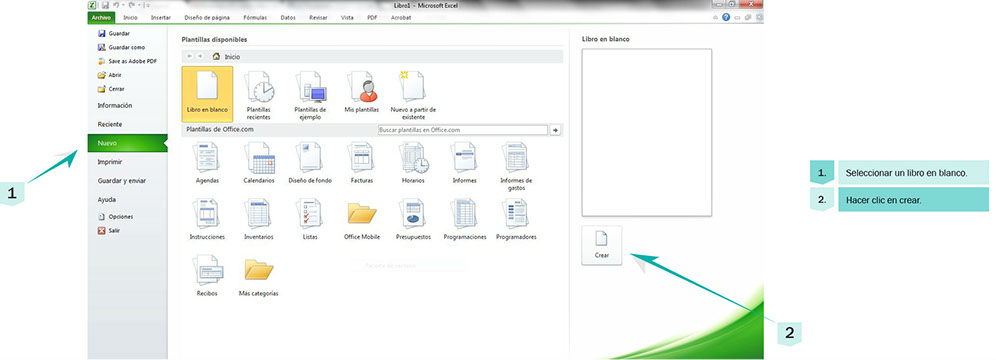
Task: Select the Libro en blanco template
Action: pos(207,94)
